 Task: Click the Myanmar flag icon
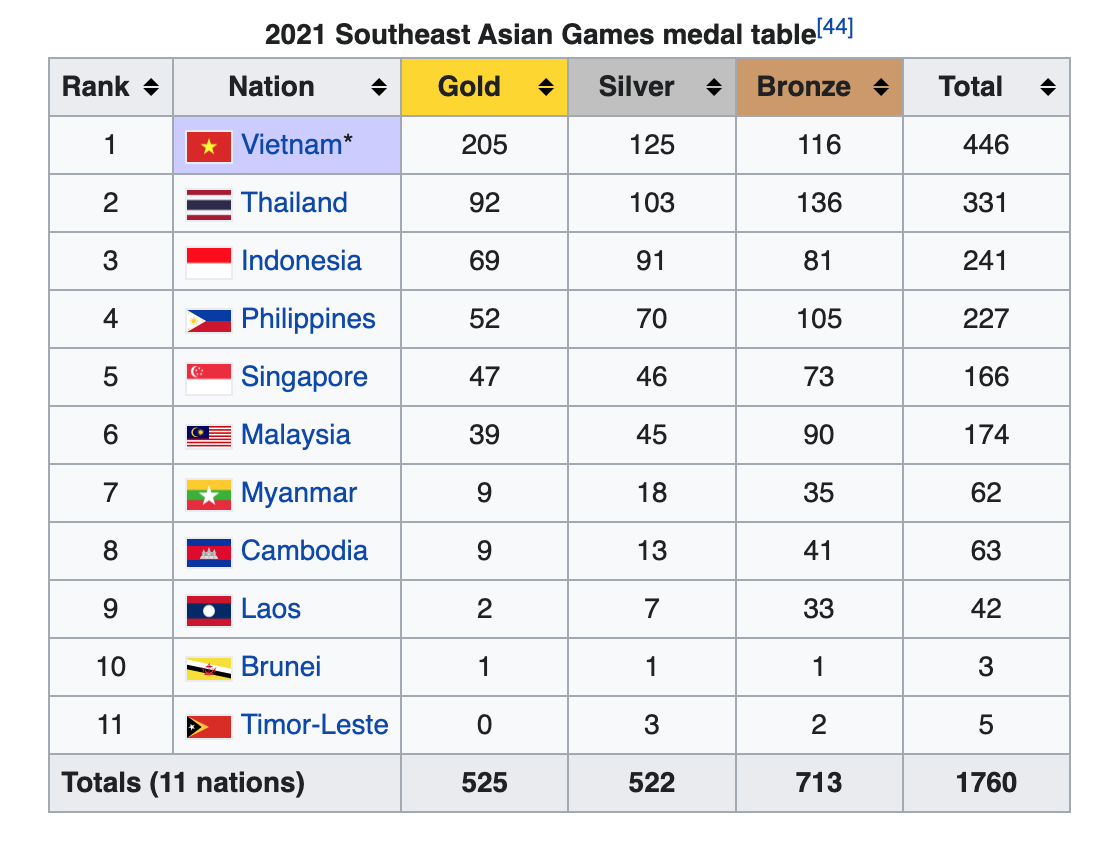tap(209, 495)
